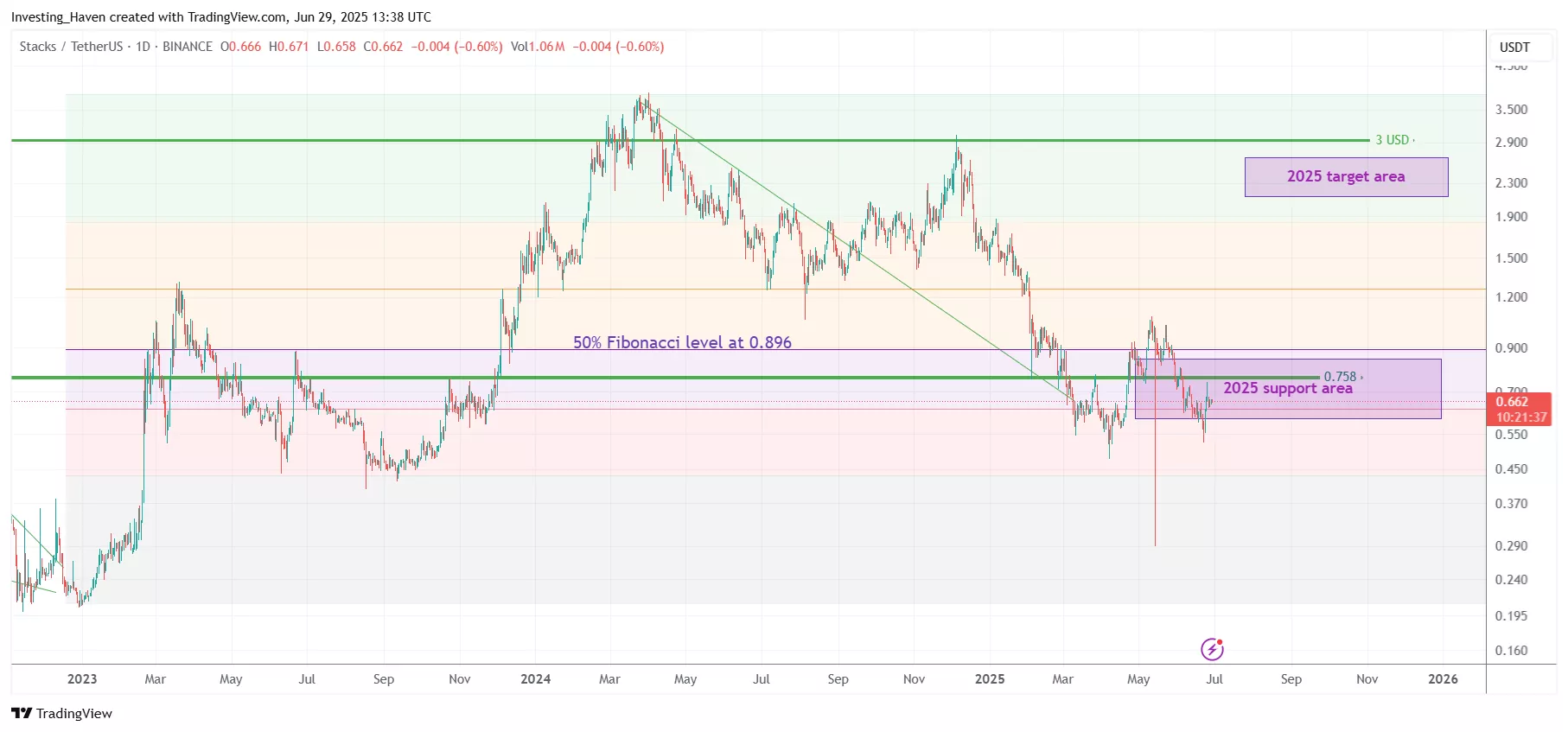Click the TradingView logo at bottom left
The width and height of the screenshot is (1568, 732).
[x=61, y=713]
